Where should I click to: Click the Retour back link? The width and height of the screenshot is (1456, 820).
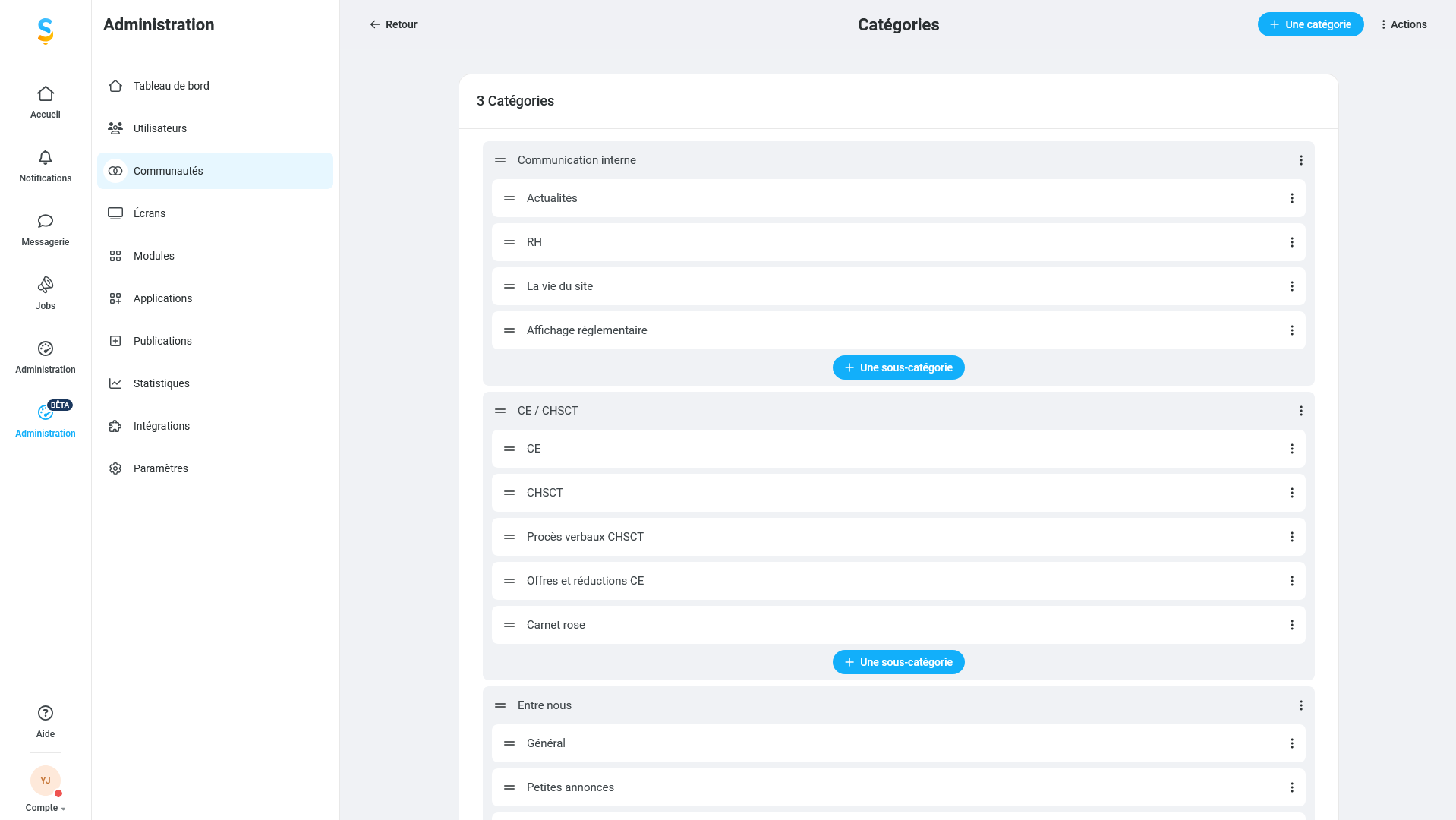[393, 24]
